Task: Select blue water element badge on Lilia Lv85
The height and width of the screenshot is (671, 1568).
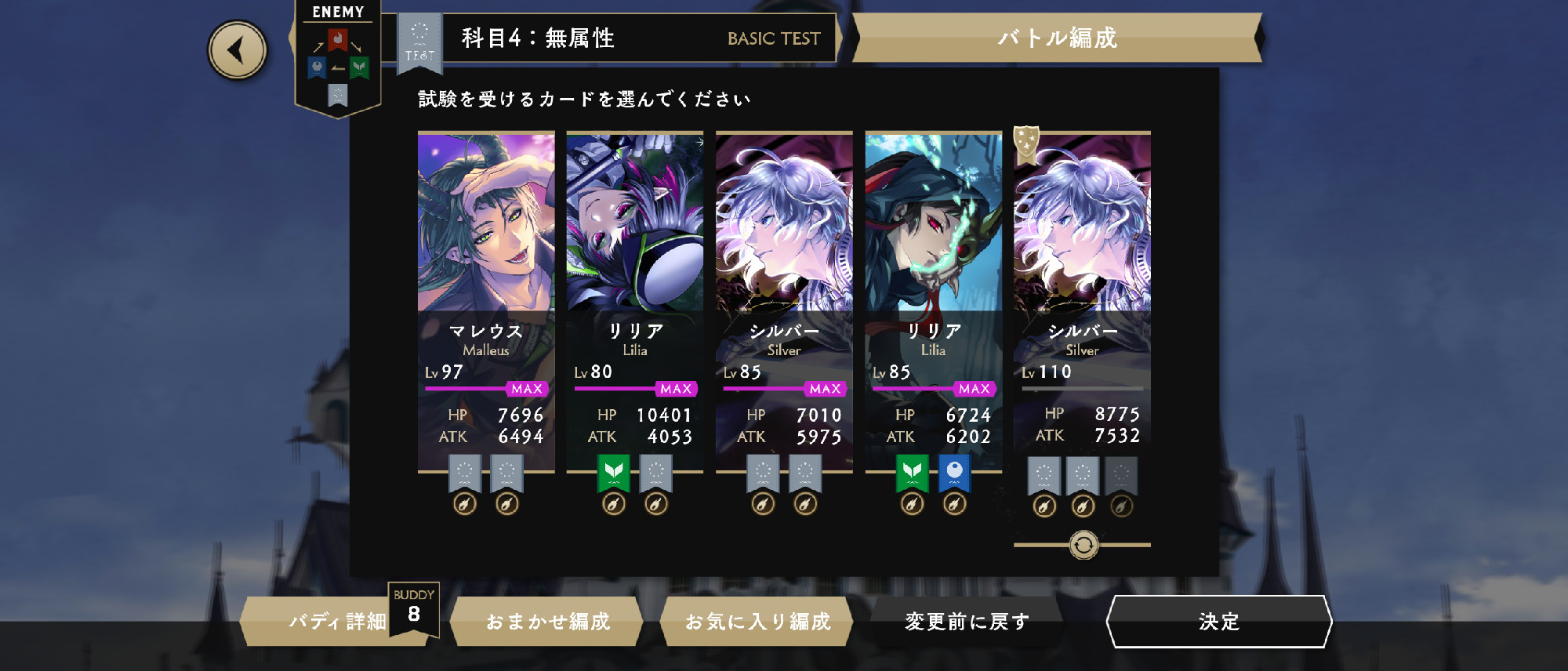Action: pos(954,473)
